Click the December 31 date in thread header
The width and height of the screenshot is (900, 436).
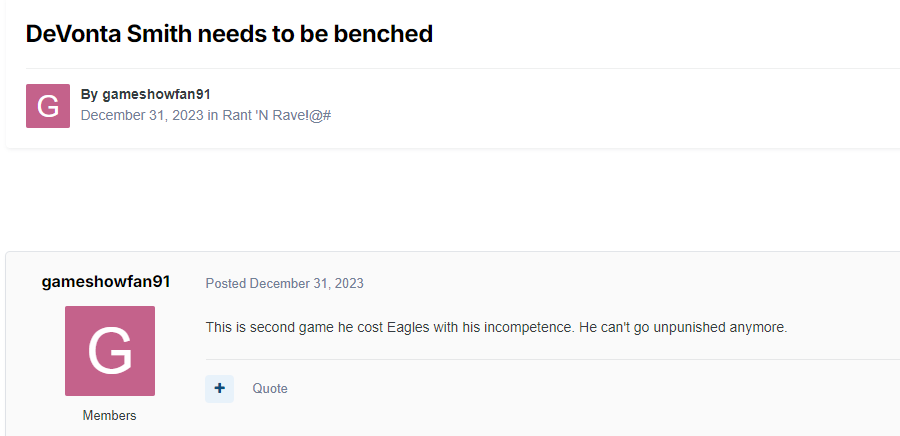pyautogui.click(x=141, y=115)
